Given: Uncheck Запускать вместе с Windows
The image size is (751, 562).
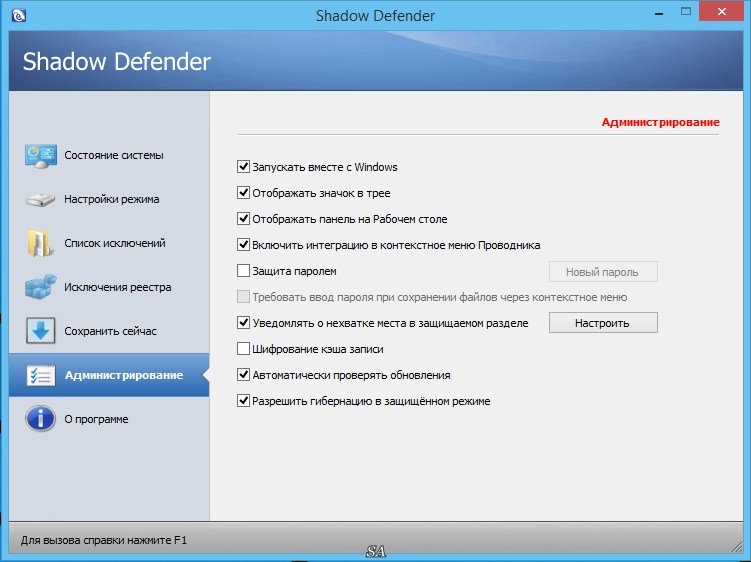Looking at the screenshot, I should click(x=243, y=167).
